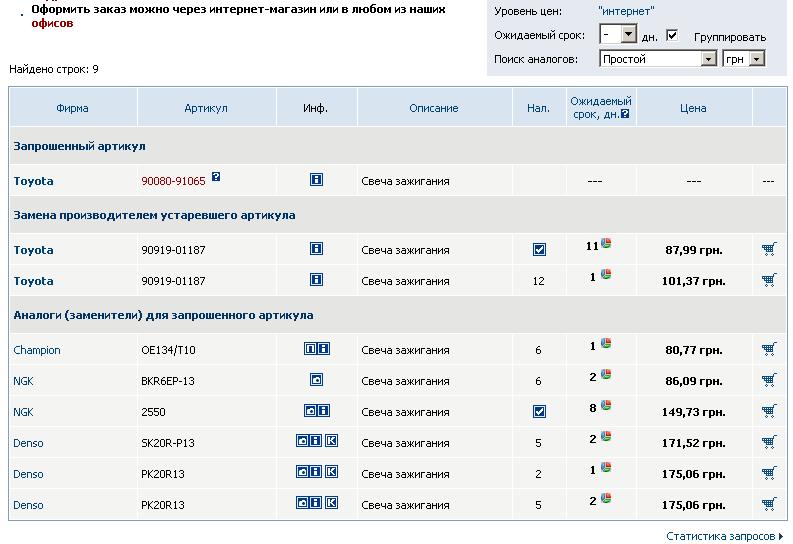This screenshot has width=793, height=544.
Task: Follow the офисов link
Action: [x=52, y=22]
